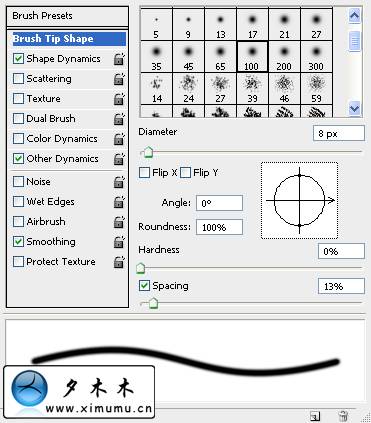Select the soft round 100 brush tip
The width and height of the screenshot is (371, 423).
point(252,57)
